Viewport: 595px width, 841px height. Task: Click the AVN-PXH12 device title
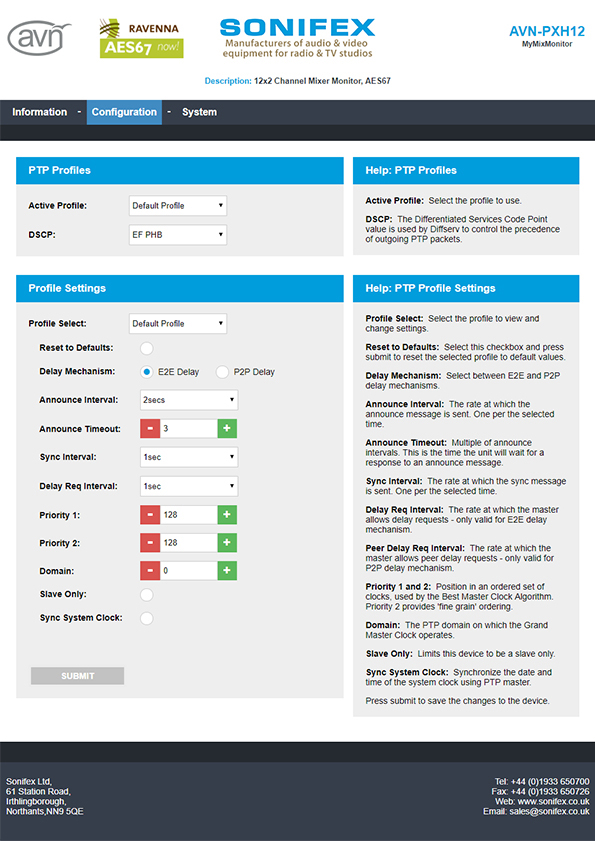(x=547, y=32)
